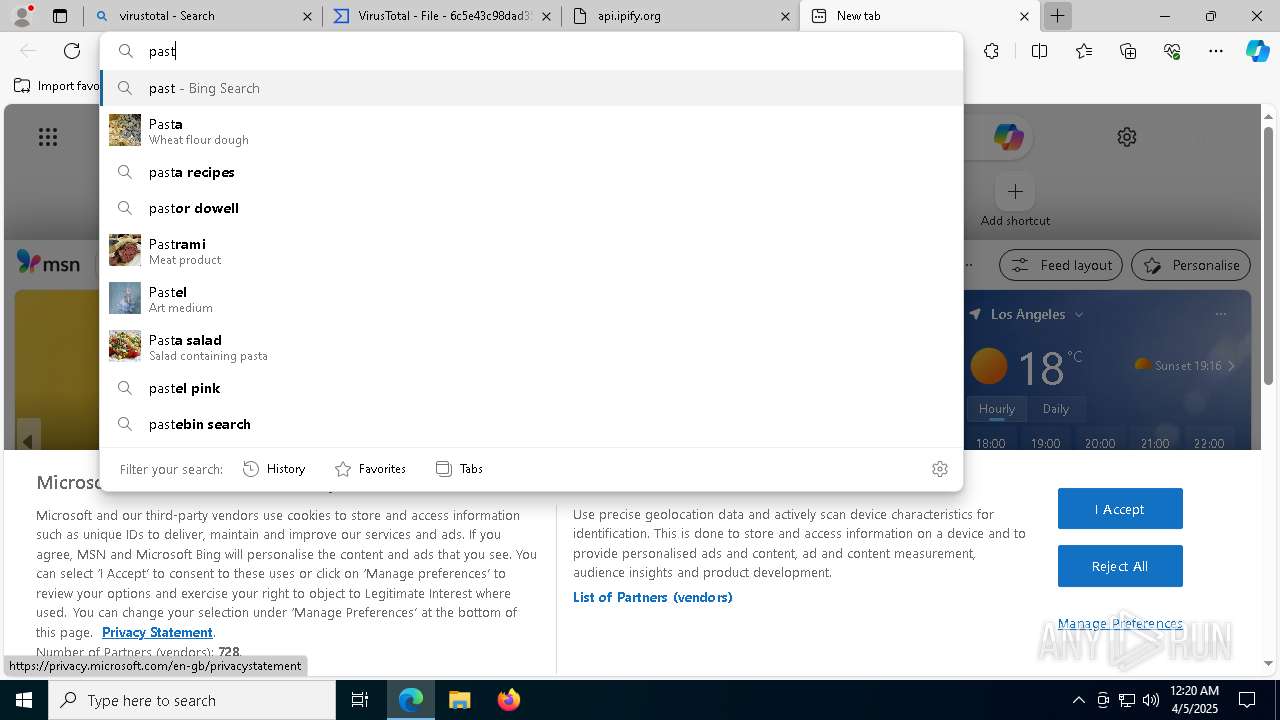Screen dimensions: 1280x720
Task: Switch to the api.ipify.org tab
Action: 680,16
